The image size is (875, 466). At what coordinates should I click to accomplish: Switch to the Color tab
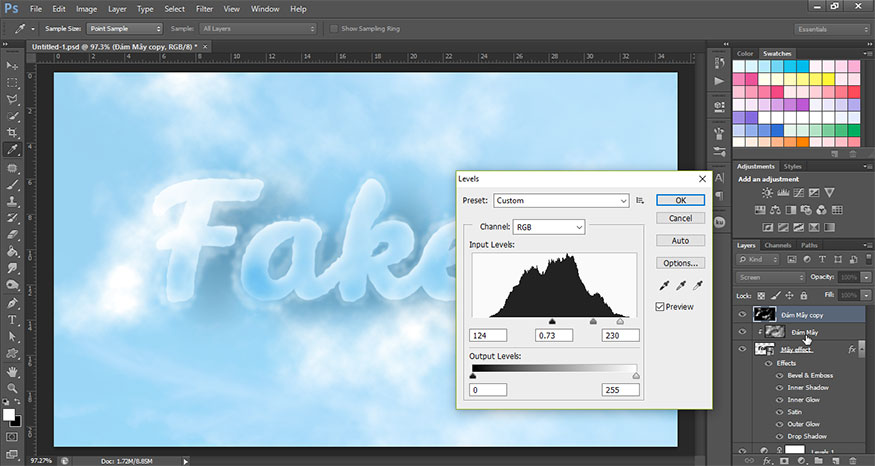click(x=745, y=54)
